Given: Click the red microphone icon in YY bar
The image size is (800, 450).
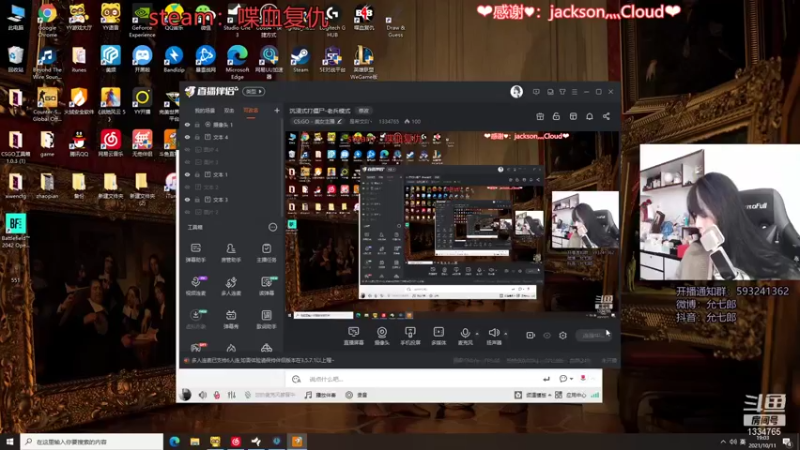Looking at the screenshot, I should pyautogui.click(x=217, y=395).
